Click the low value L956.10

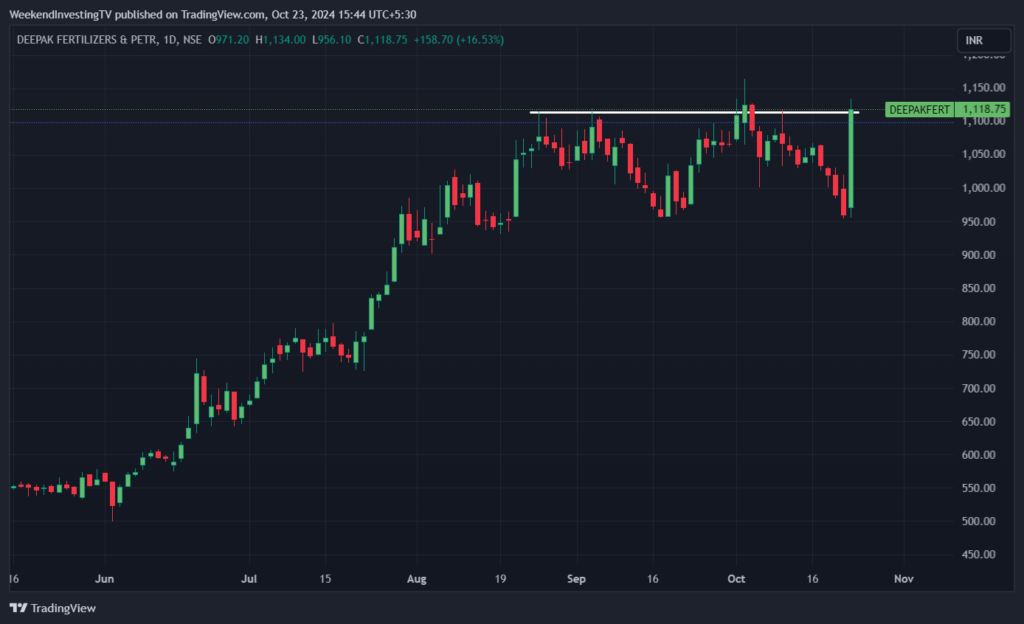coord(332,40)
